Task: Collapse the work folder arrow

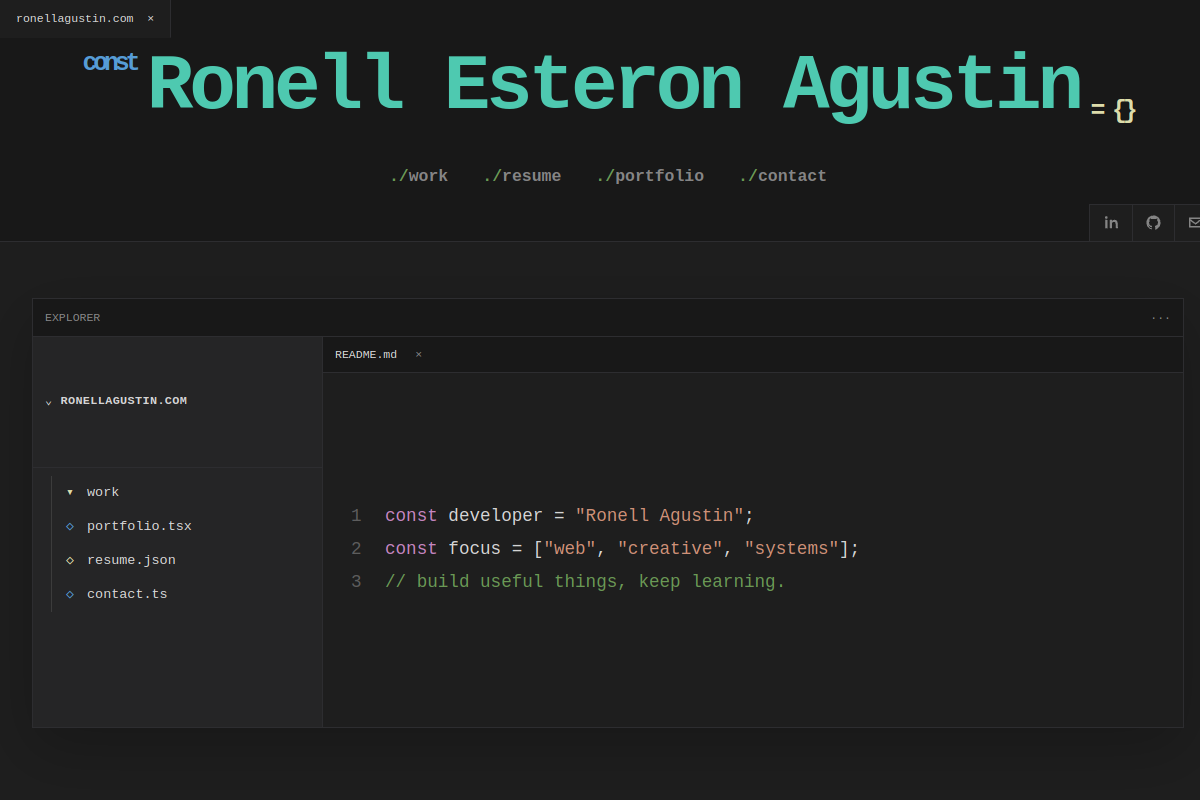Action: click(70, 492)
